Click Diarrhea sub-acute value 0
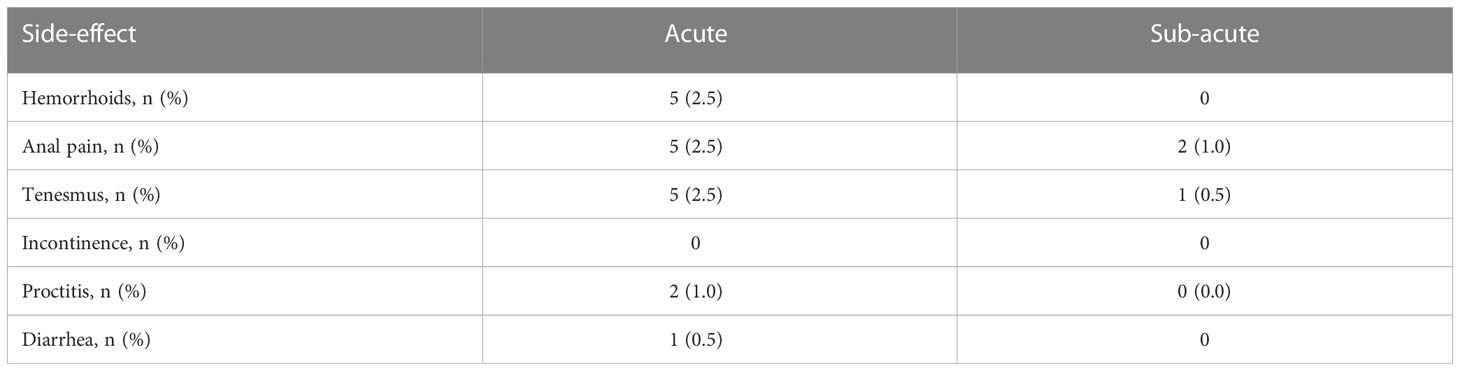Viewport: 1460px width, 371px height. click(1204, 339)
